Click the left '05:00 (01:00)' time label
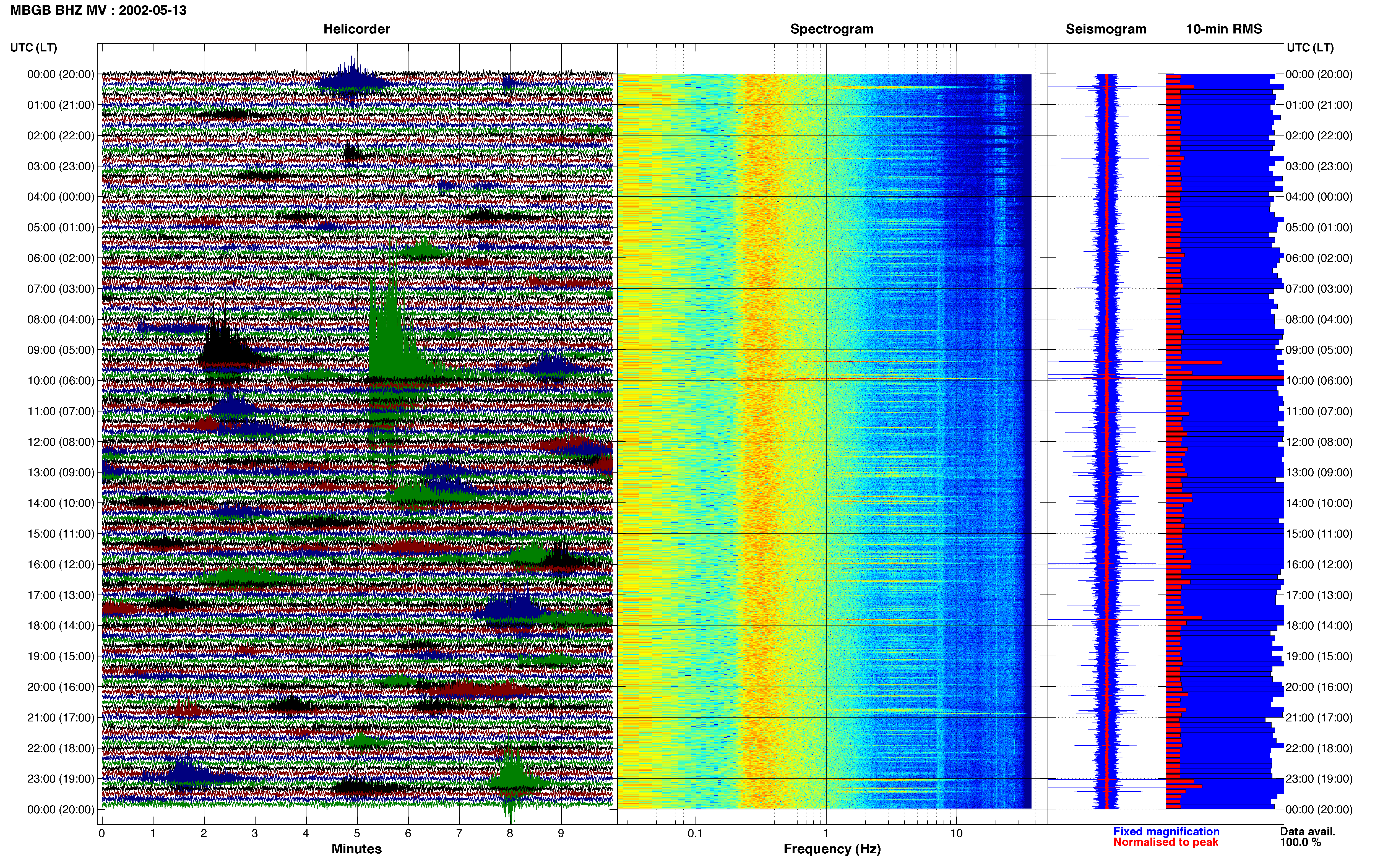Screen dimensions: 1388x868 pyautogui.click(x=61, y=227)
